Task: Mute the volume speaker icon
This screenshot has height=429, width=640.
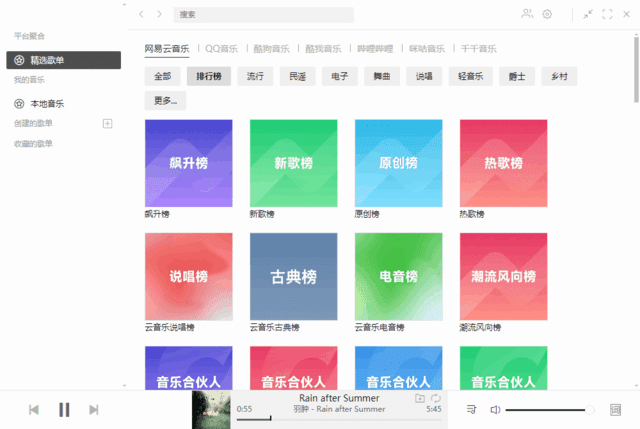Action: [x=495, y=409]
